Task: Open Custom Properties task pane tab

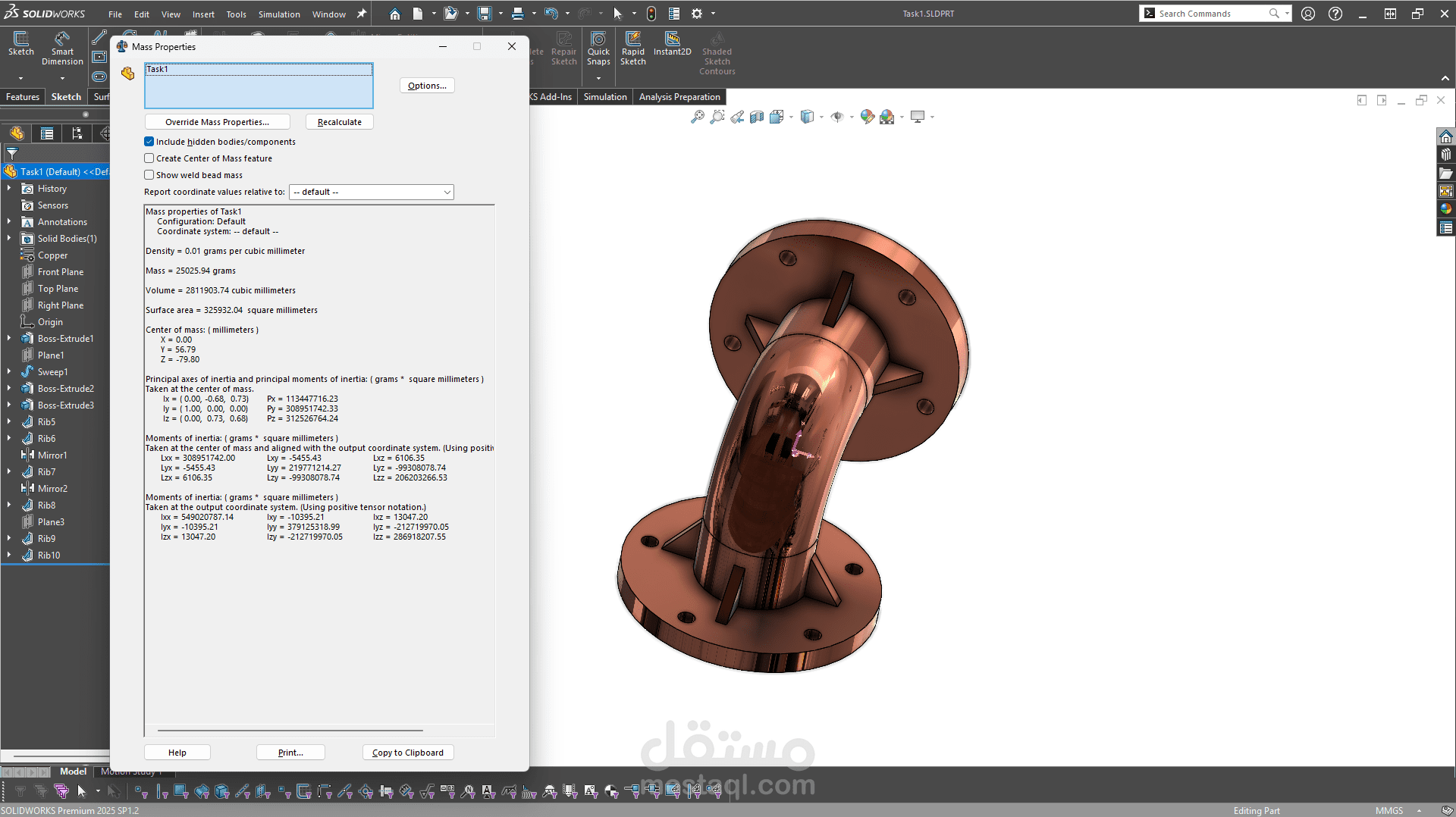Action: [x=1446, y=227]
